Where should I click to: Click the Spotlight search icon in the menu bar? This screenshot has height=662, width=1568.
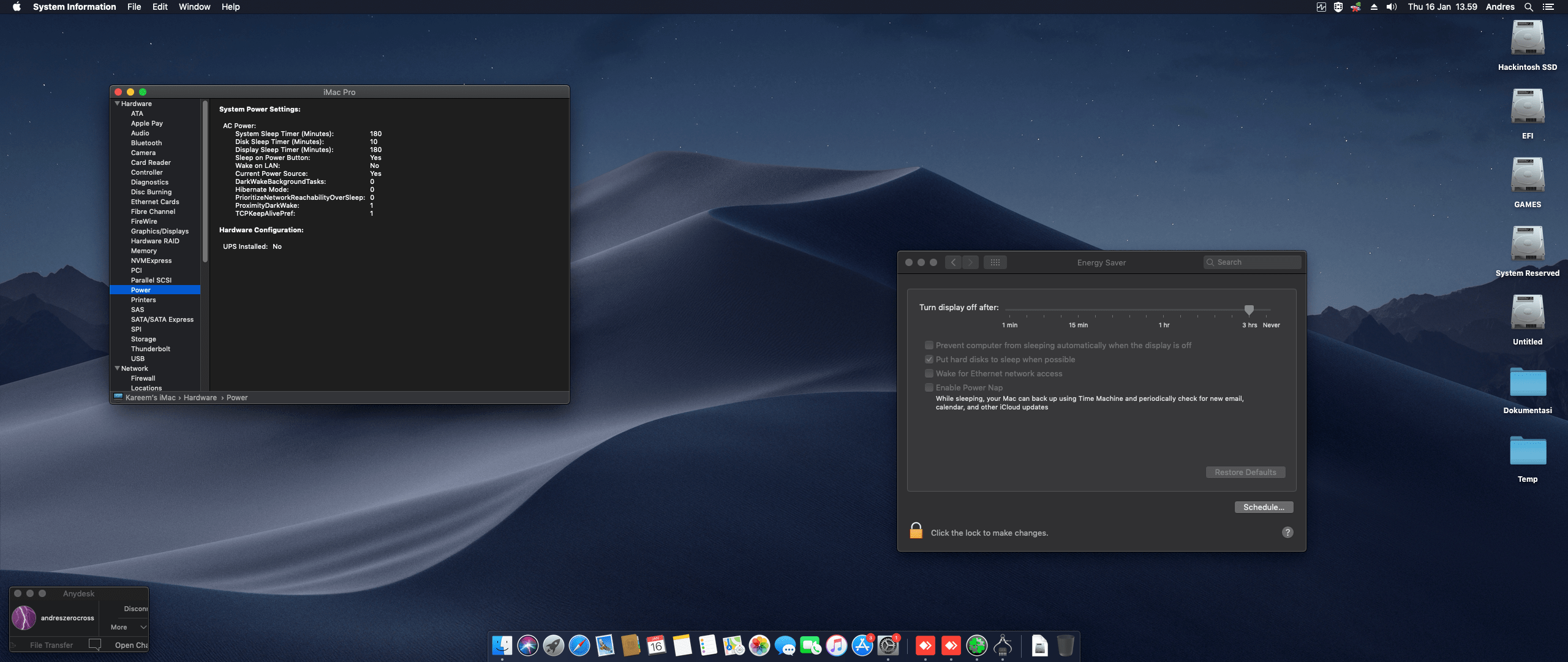pyautogui.click(x=1529, y=7)
